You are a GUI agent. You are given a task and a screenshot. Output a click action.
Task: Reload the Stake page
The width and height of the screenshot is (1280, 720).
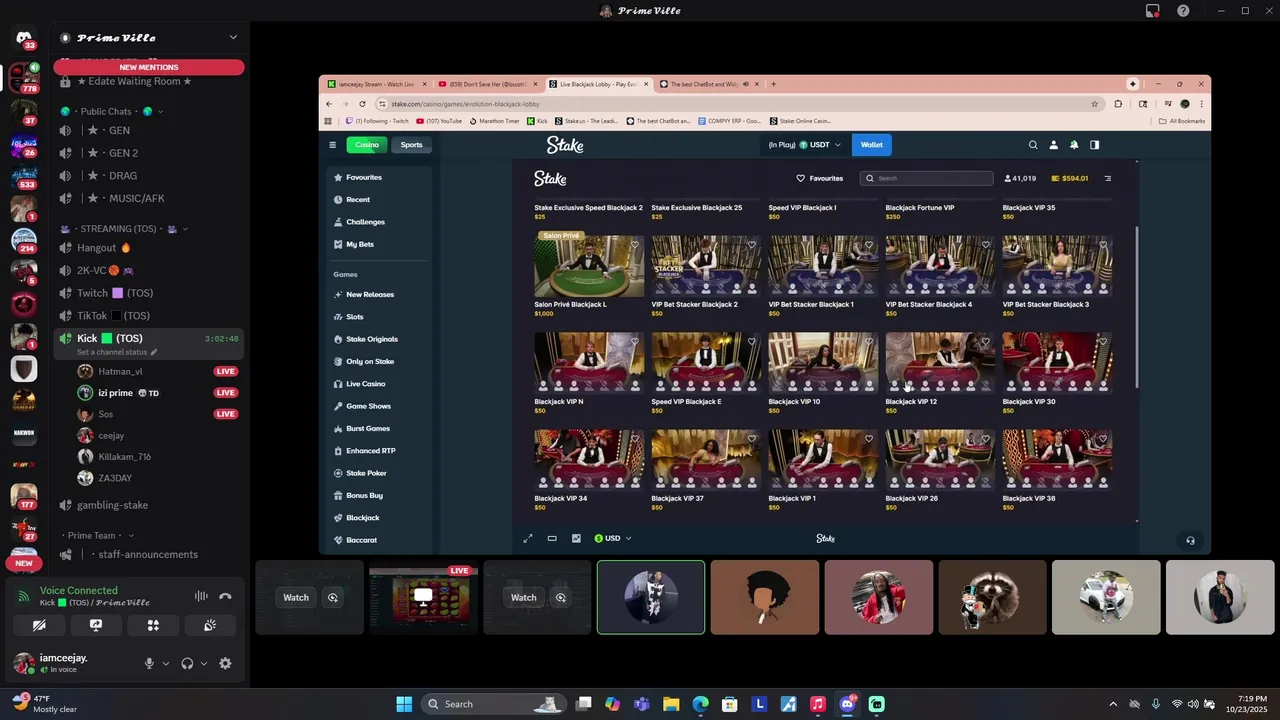pos(362,104)
